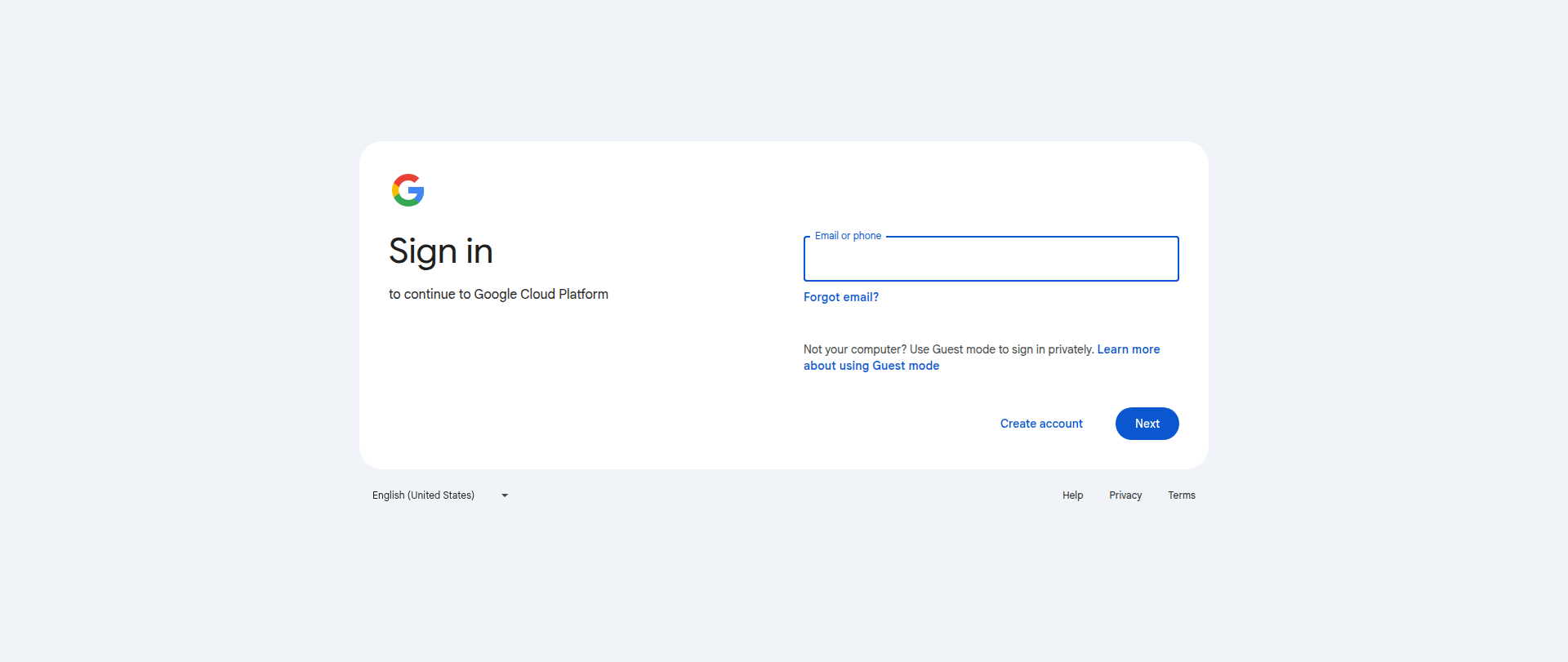Click the floating "Email or phone" label
Image resolution: width=1568 pixels, height=662 pixels.
point(848,236)
